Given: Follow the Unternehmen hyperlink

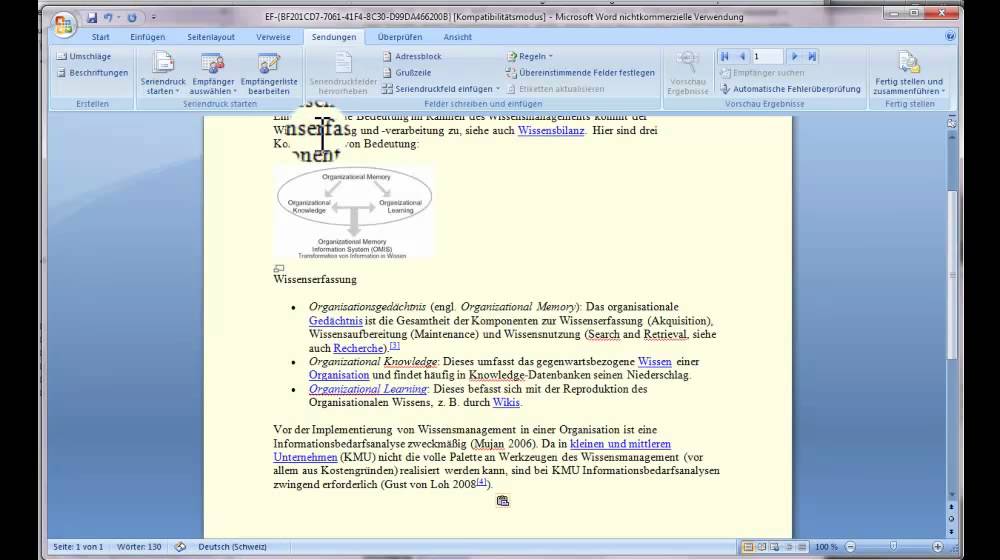Looking at the screenshot, I should coord(305,457).
